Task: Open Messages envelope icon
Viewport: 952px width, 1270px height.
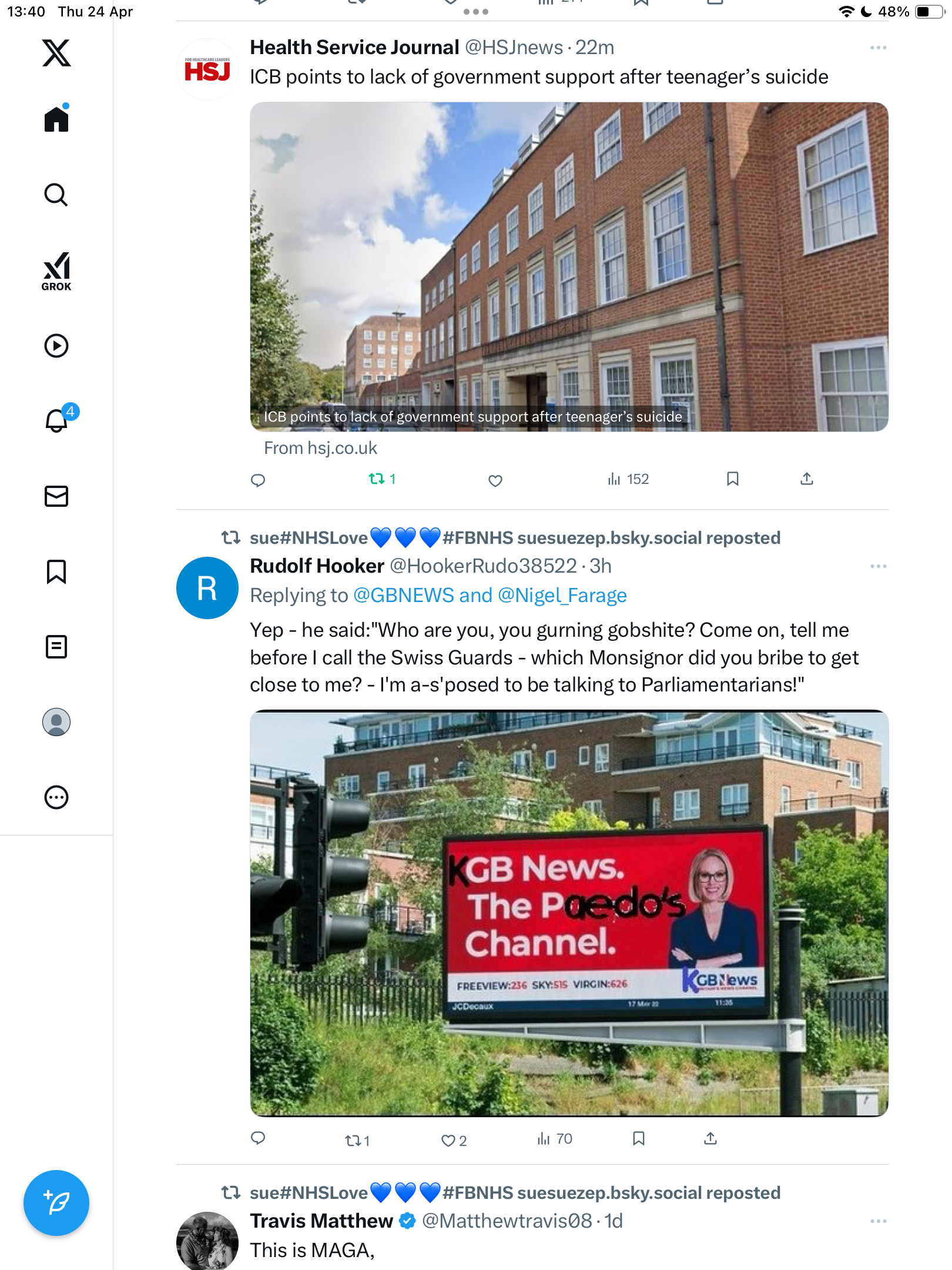Action: 56,496
